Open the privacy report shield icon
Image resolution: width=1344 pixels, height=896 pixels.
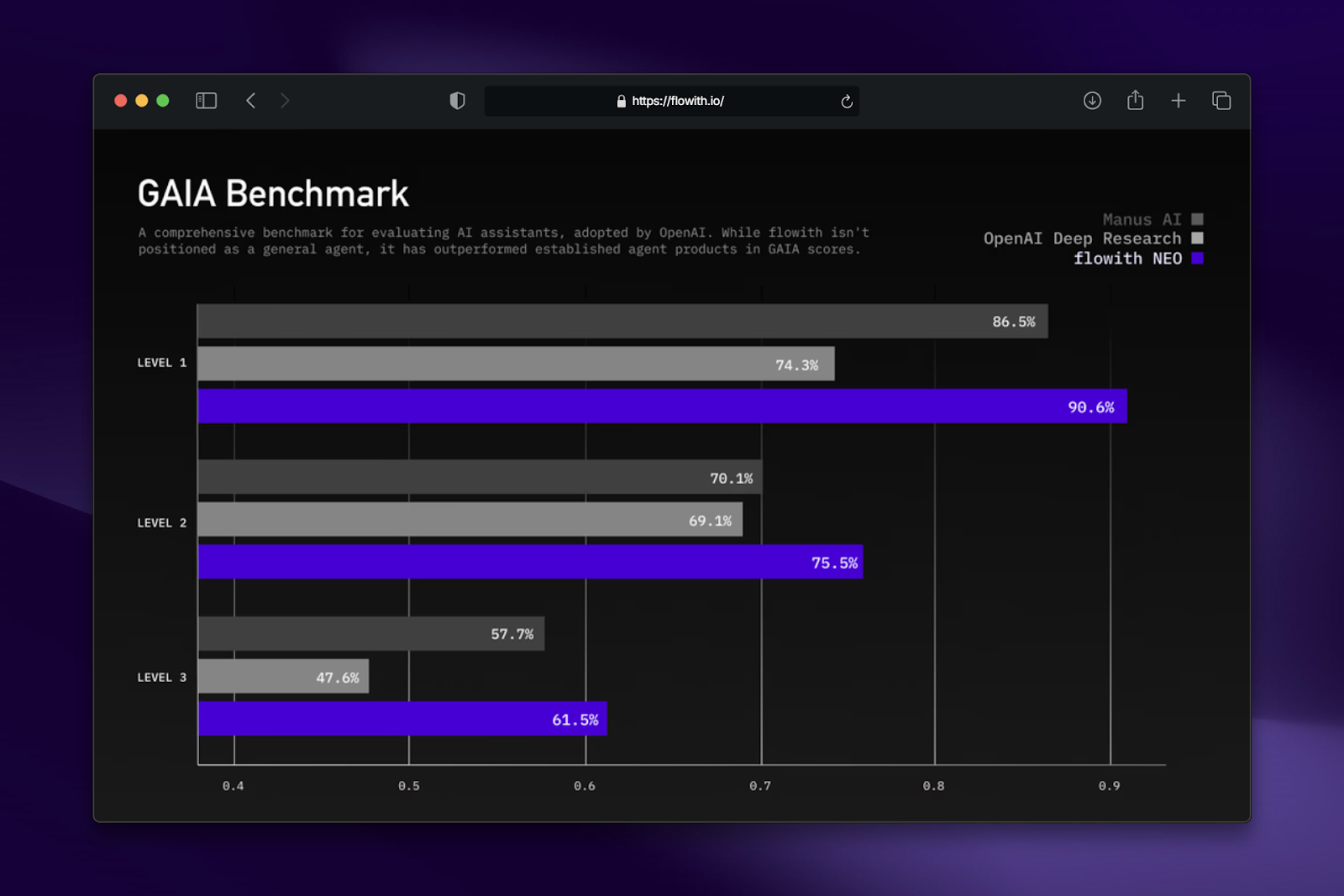click(457, 101)
